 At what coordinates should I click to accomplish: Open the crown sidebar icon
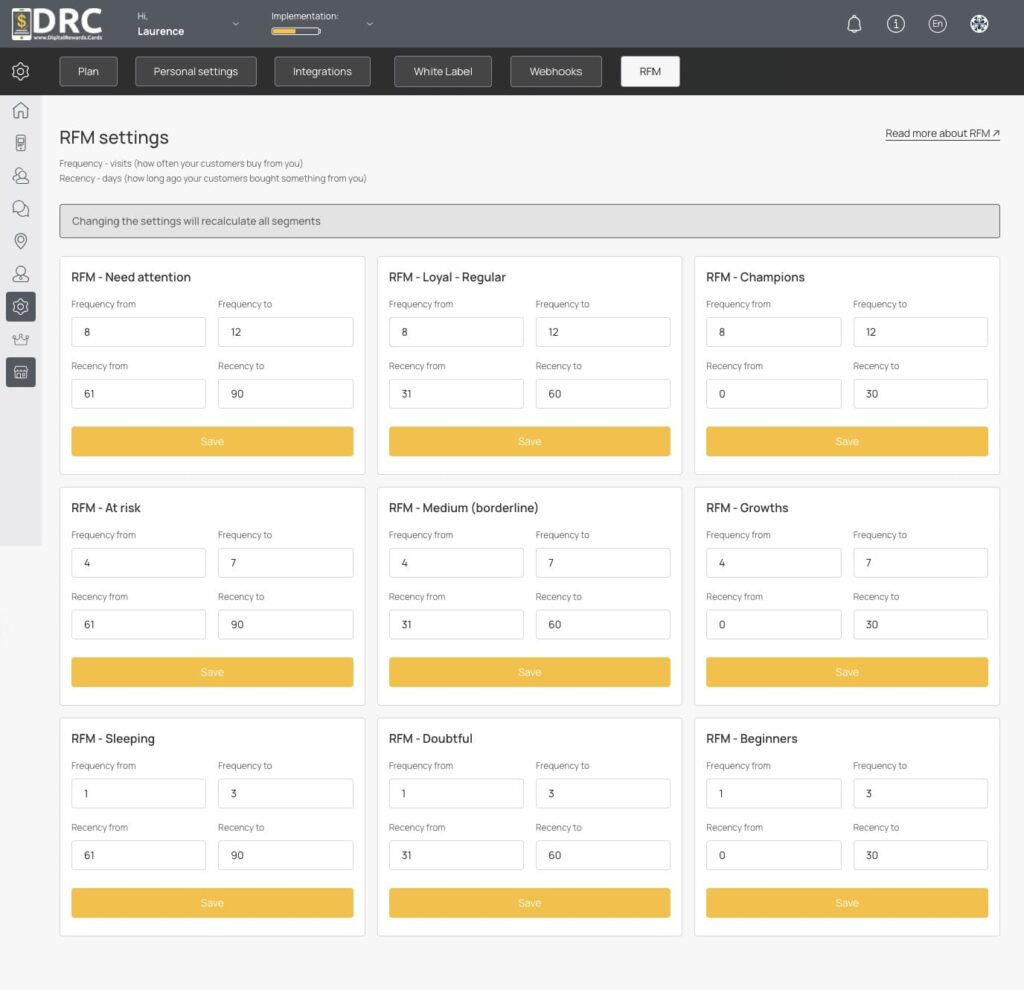[x=21, y=339]
